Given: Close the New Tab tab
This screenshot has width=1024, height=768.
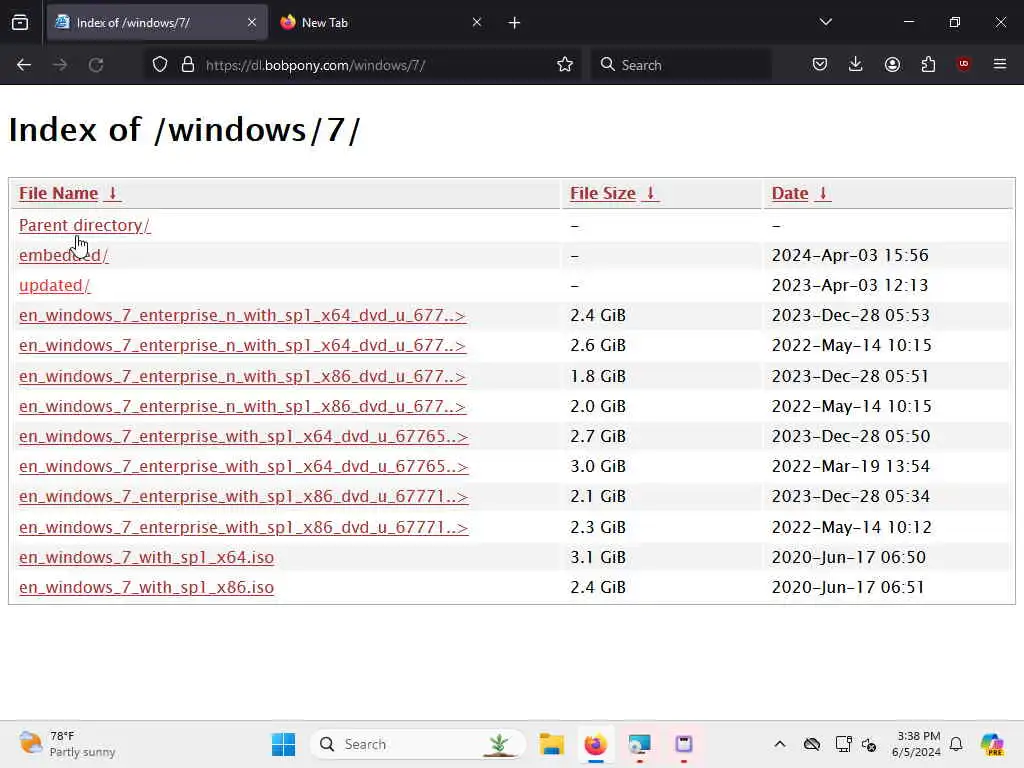Looking at the screenshot, I should [x=477, y=22].
